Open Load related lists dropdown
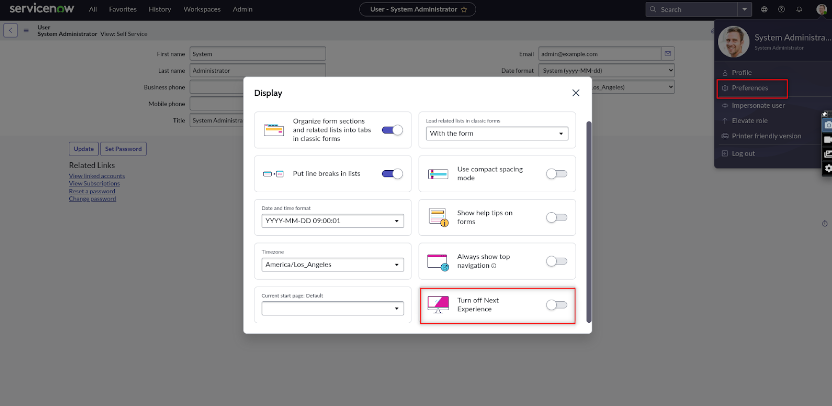This screenshot has width=832, height=406. tap(497, 134)
